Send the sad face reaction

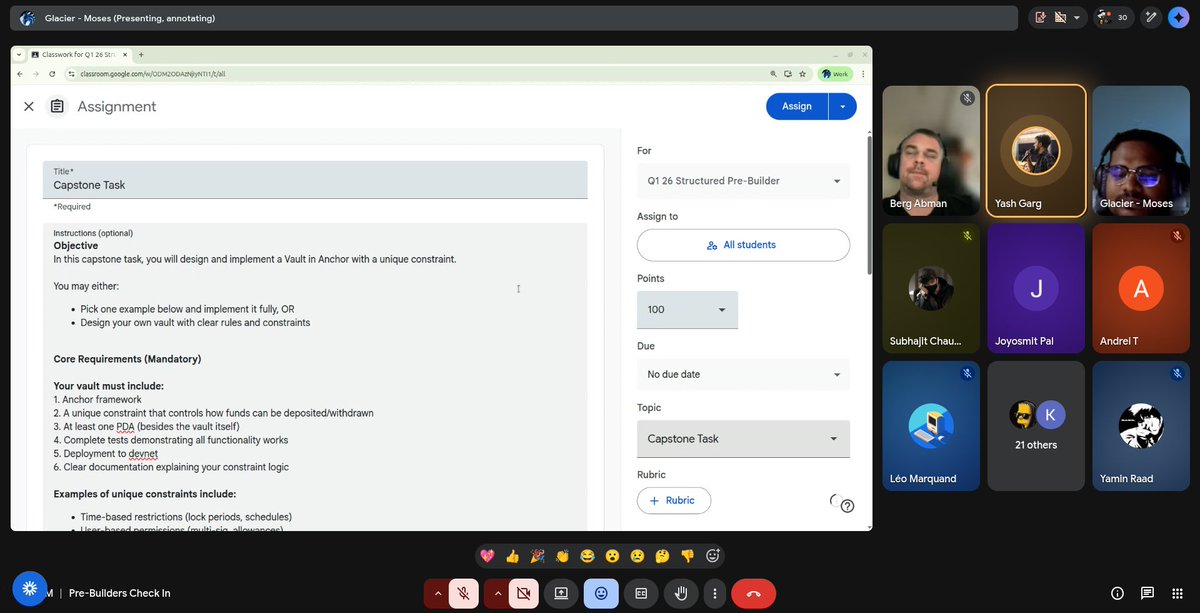point(637,556)
